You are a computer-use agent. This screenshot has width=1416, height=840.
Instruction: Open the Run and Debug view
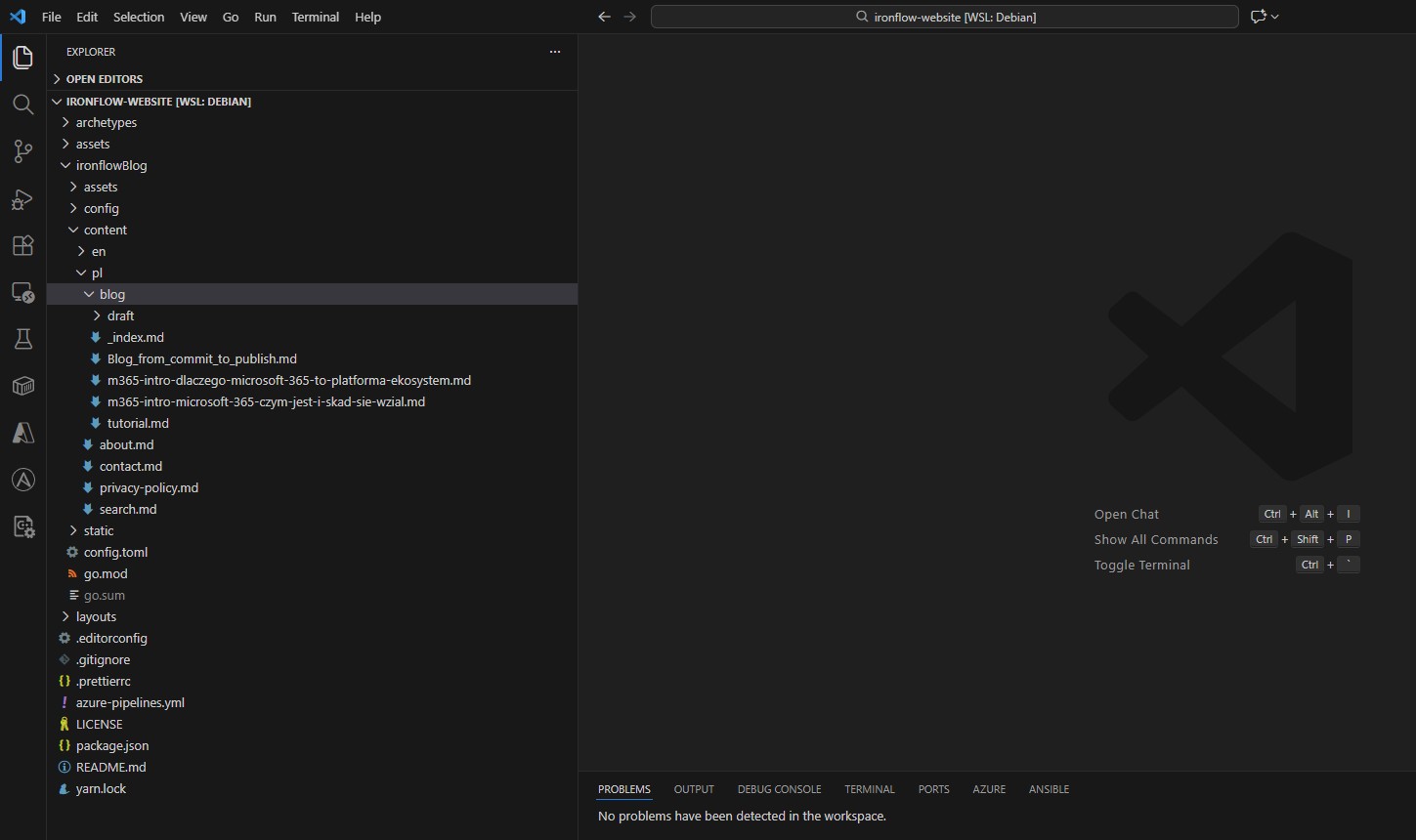pos(22,199)
